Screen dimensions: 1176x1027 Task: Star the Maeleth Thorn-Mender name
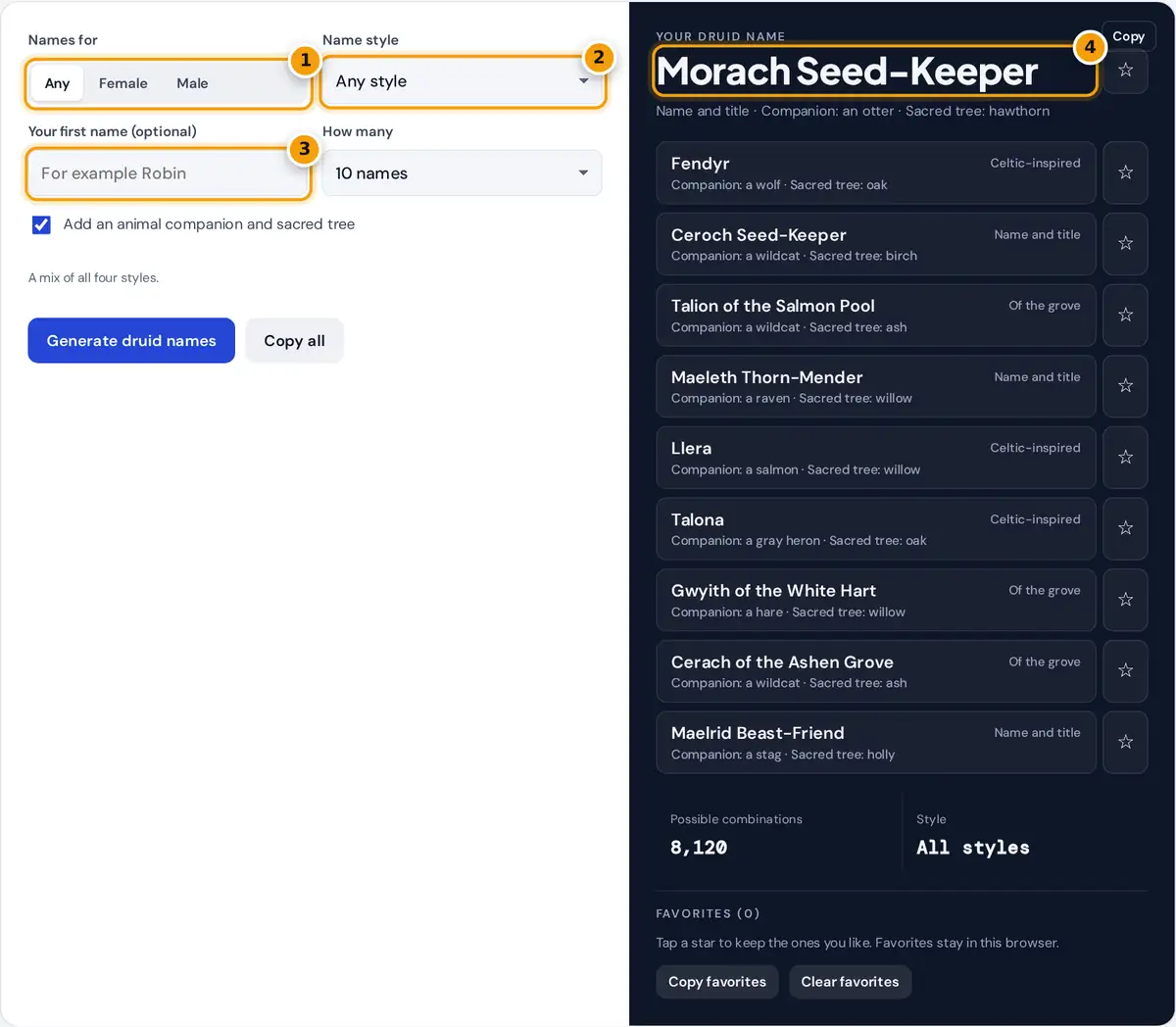point(1125,386)
